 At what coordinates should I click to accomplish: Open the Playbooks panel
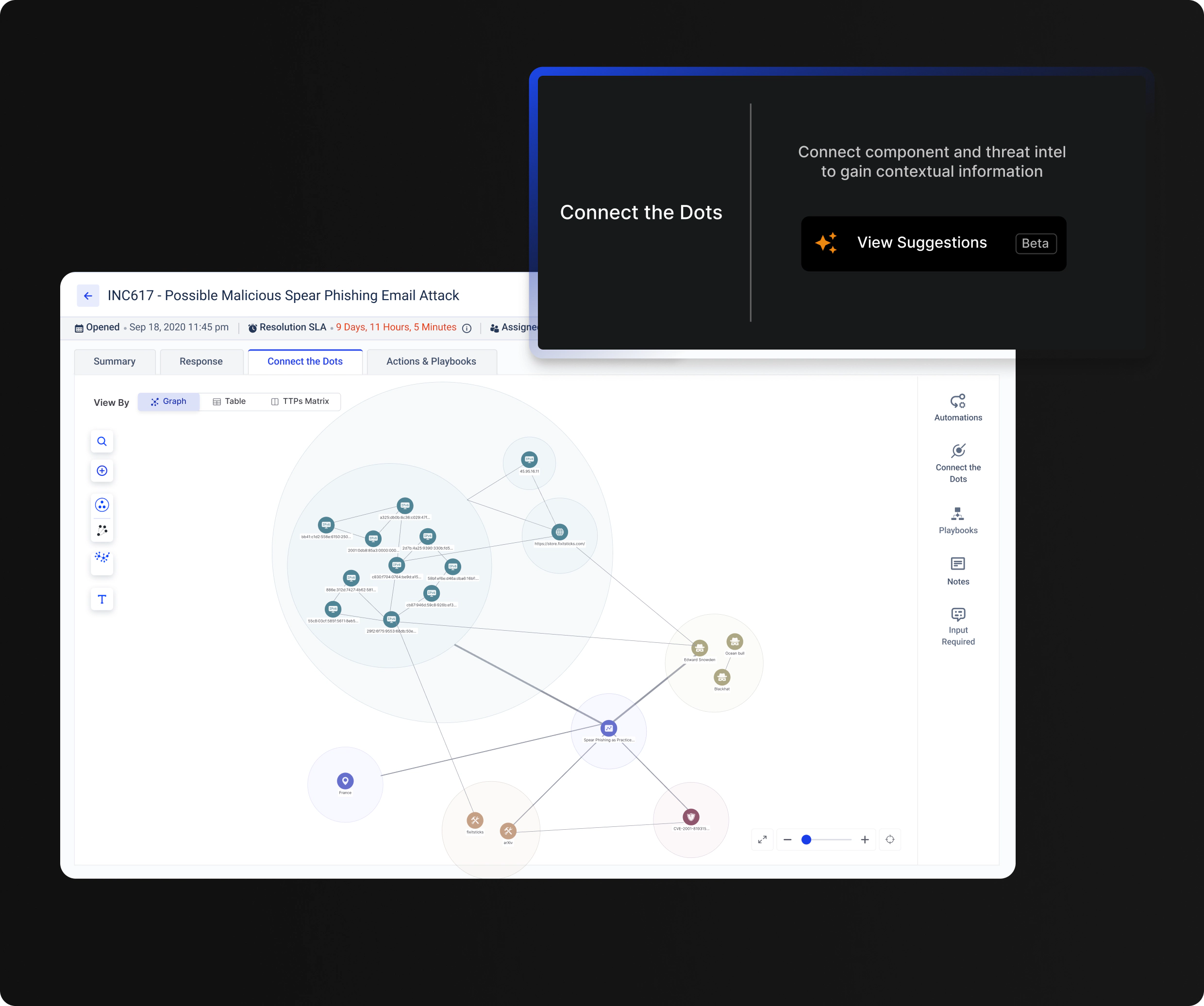pos(957,520)
